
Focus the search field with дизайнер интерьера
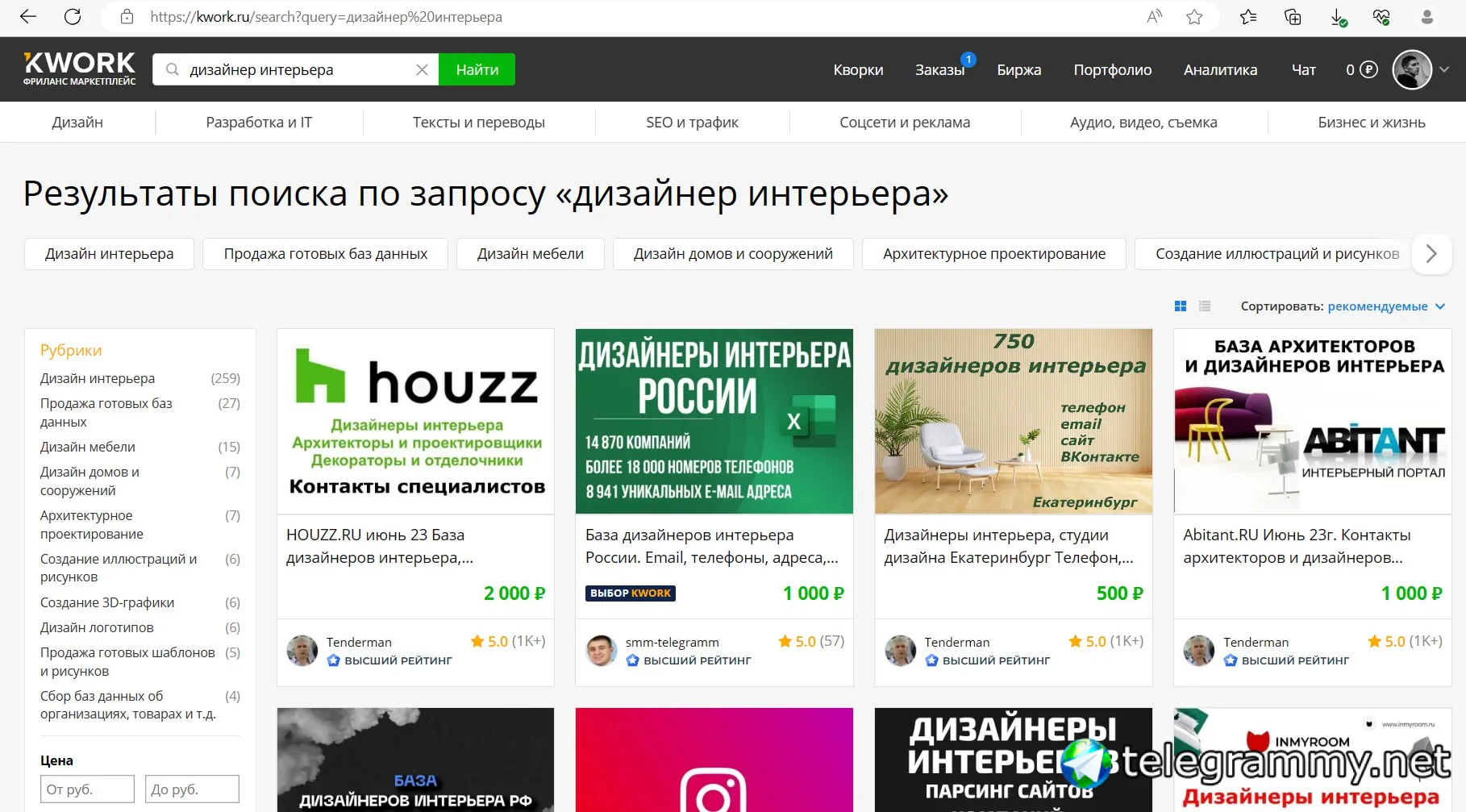295,69
